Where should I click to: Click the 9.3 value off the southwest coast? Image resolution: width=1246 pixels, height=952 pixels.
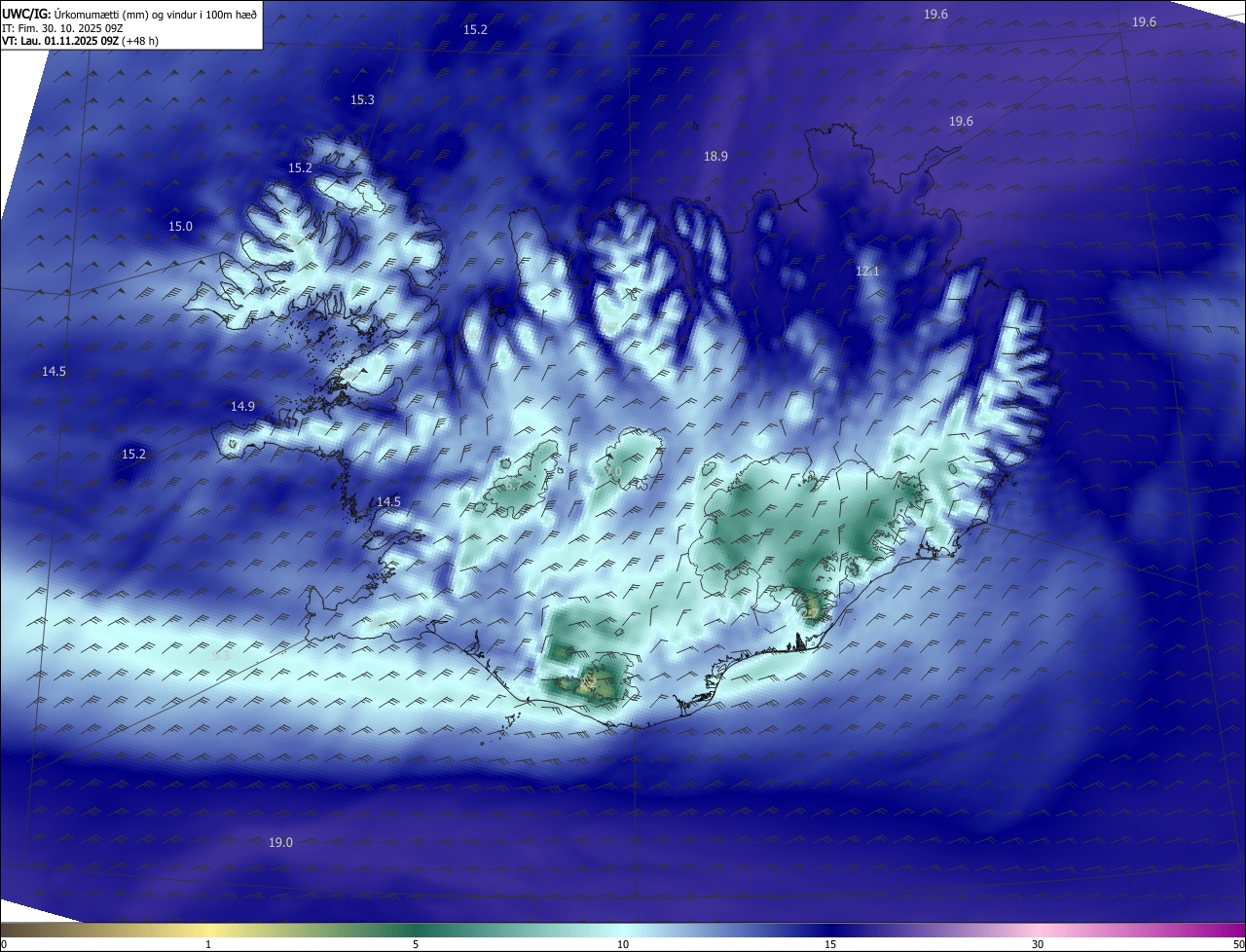coord(221,656)
